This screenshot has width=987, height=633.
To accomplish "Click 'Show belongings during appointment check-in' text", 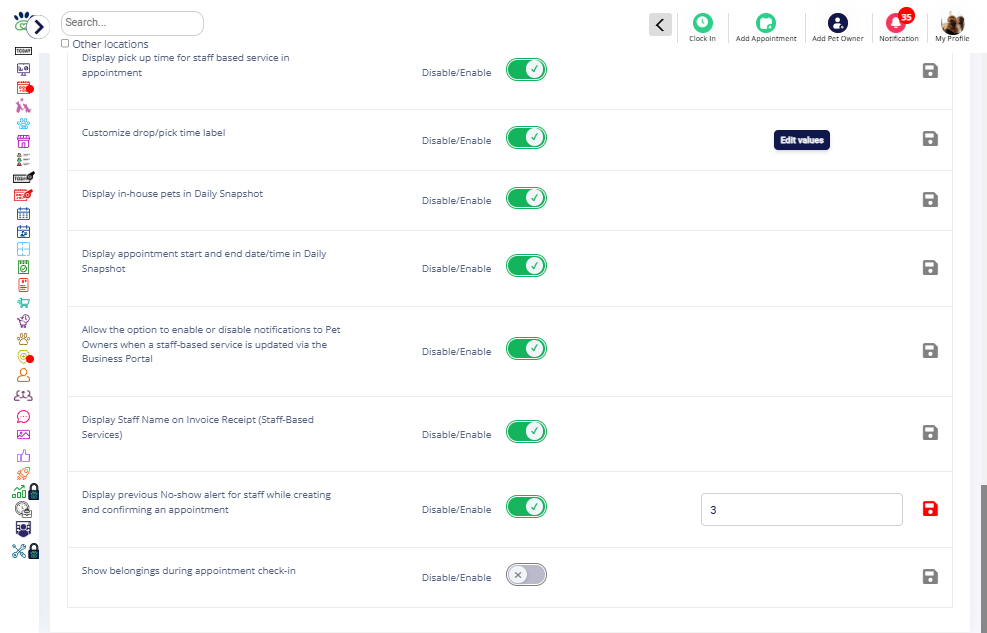I will 189,571.
